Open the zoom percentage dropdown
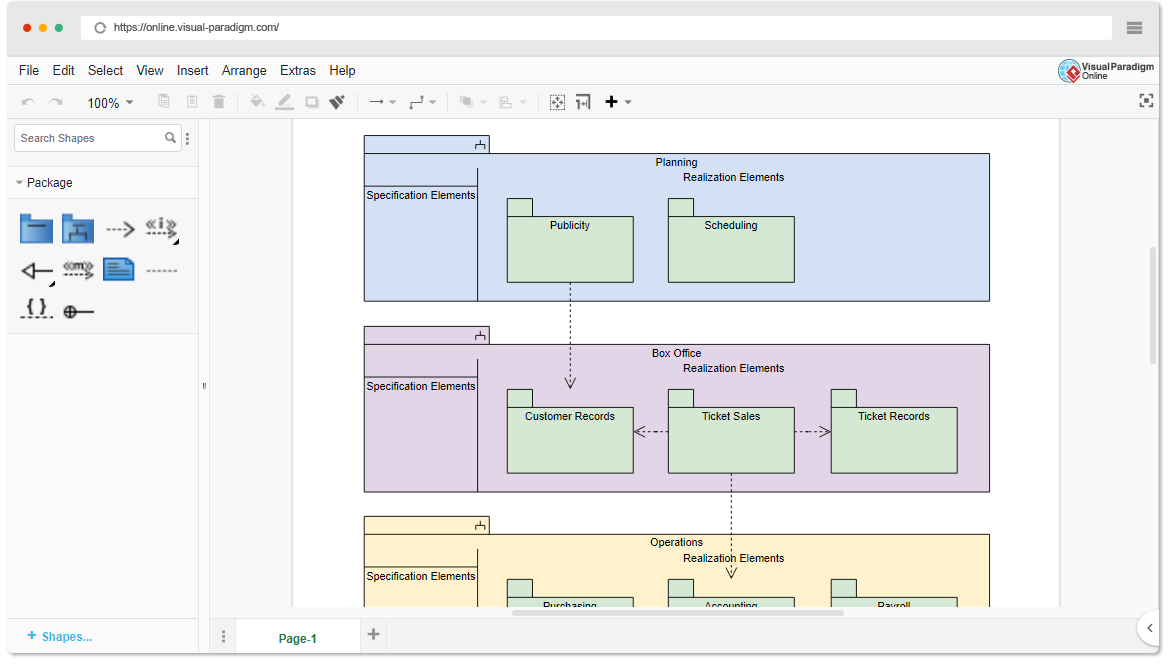 [110, 101]
